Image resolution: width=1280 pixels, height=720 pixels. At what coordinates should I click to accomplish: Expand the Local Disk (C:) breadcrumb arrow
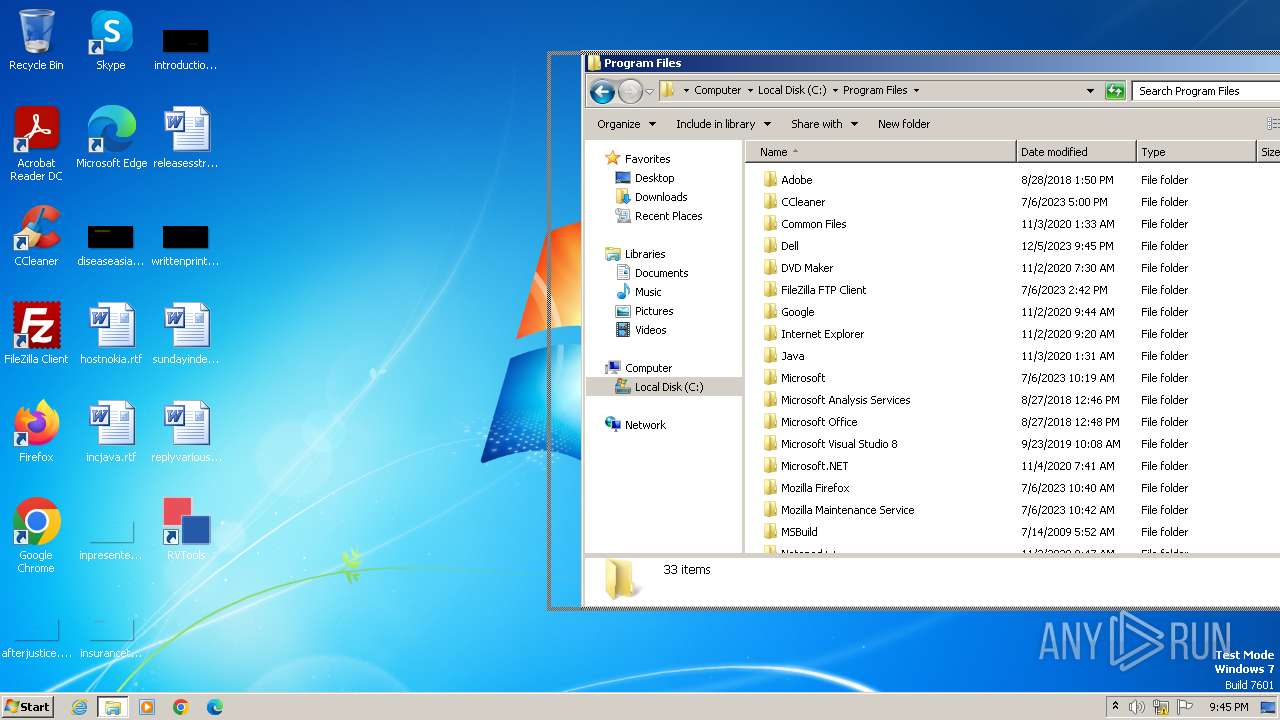tap(836, 90)
